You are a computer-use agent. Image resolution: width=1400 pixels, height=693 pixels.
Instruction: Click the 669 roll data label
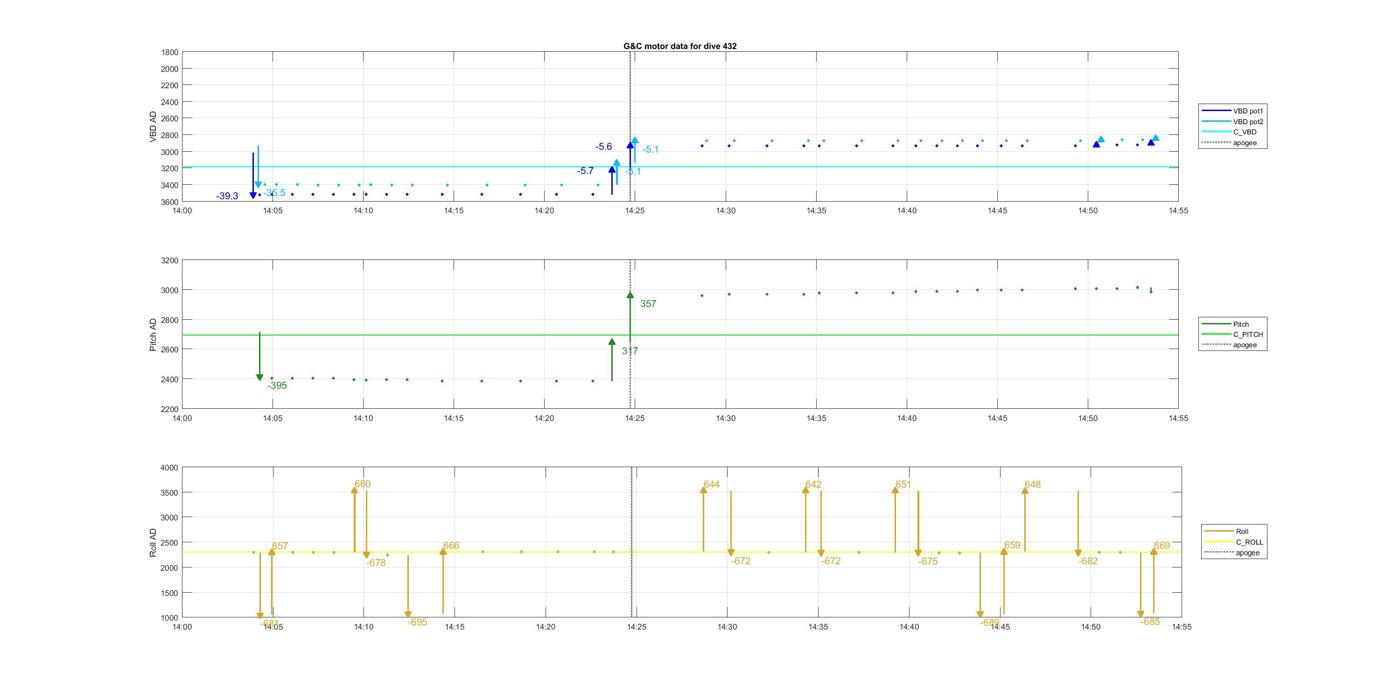point(1161,546)
